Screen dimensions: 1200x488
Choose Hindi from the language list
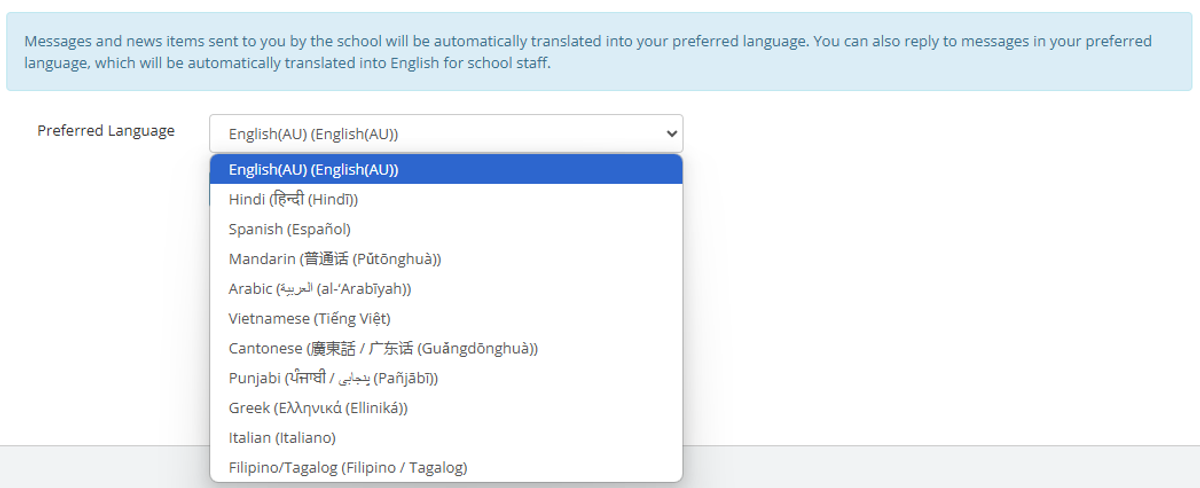pos(446,199)
